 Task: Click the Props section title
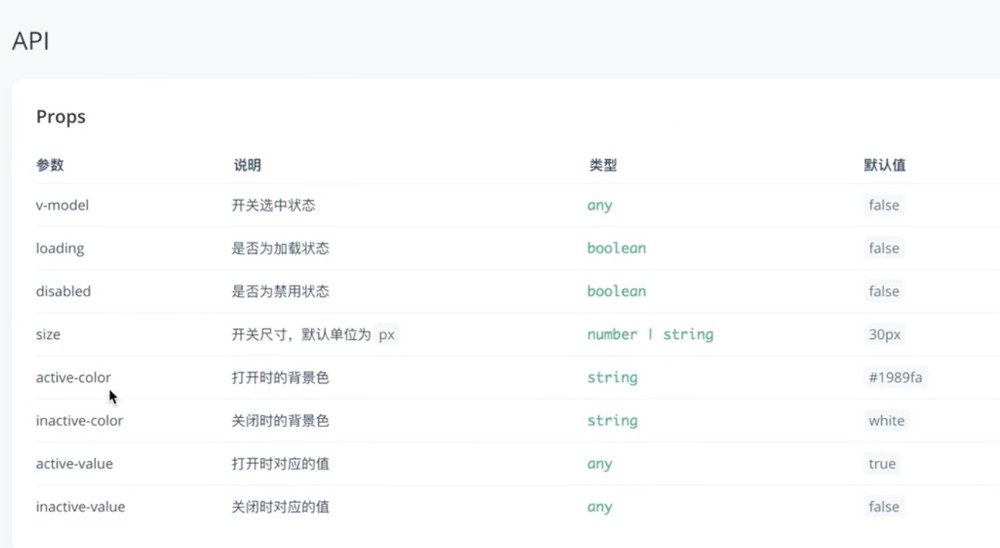[x=61, y=117]
